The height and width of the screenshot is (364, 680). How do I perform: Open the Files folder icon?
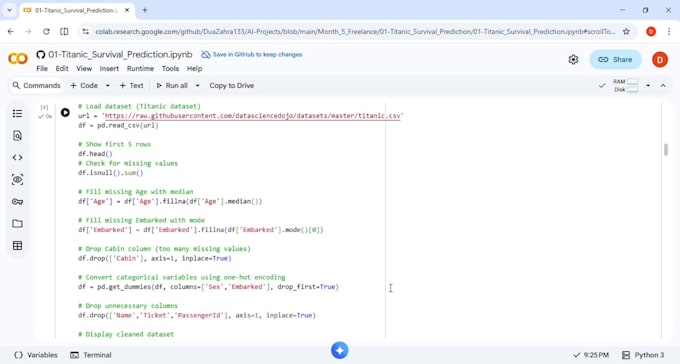click(x=17, y=223)
